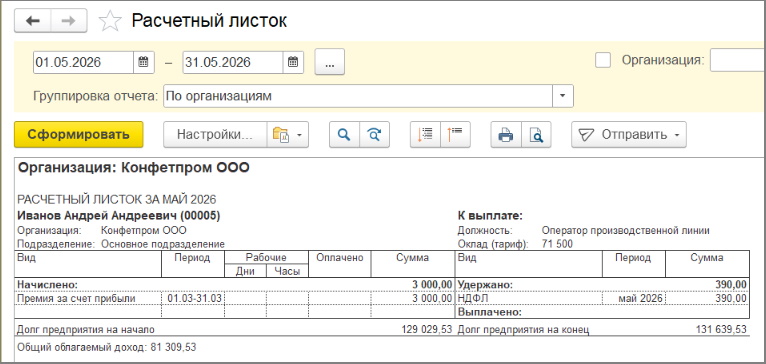This screenshot has height=364, width=766.
Task: Select the РАСЧЕТНЫЙ ЛИСТОК ЗА МАЙ 2026 title
Action: 117,199
